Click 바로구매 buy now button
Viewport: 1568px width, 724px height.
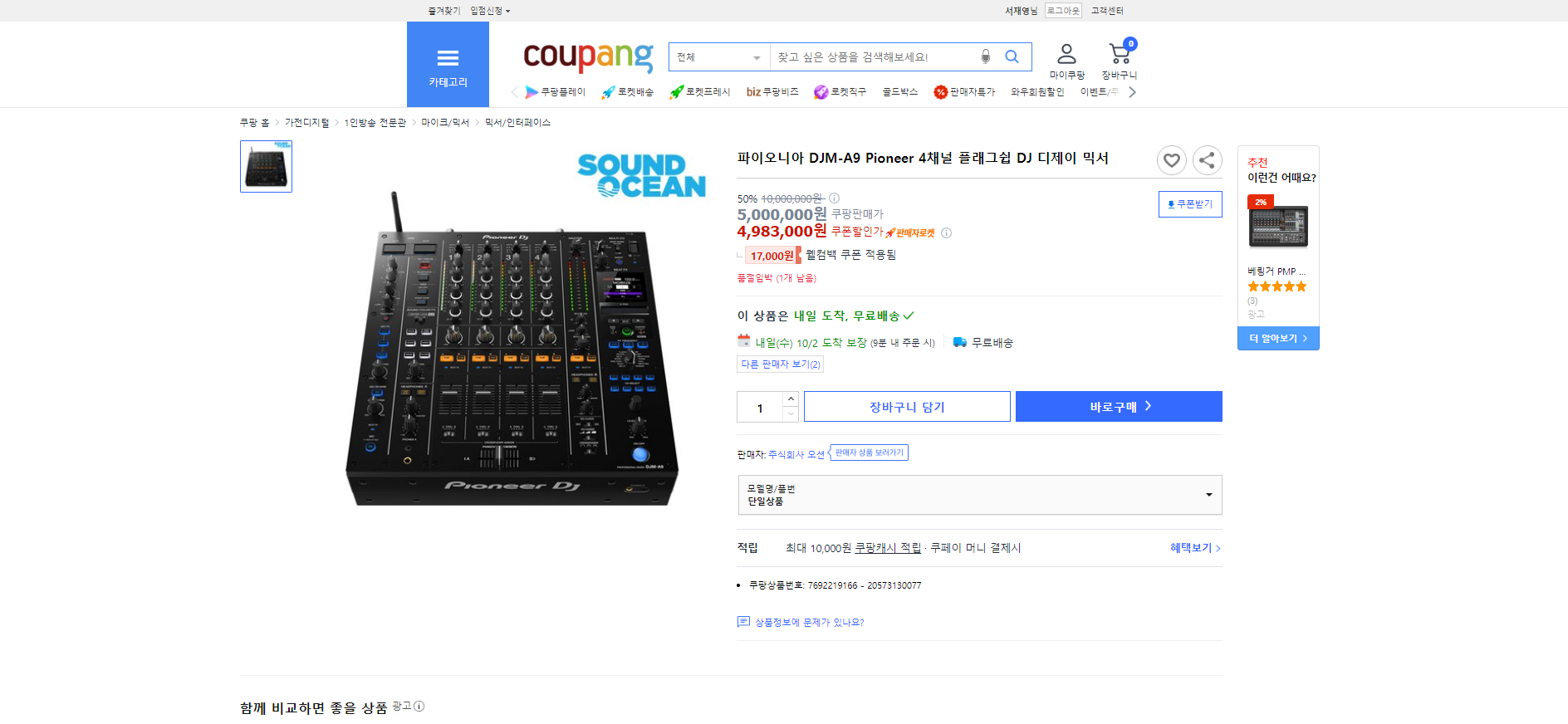(x=1119, y=407)
